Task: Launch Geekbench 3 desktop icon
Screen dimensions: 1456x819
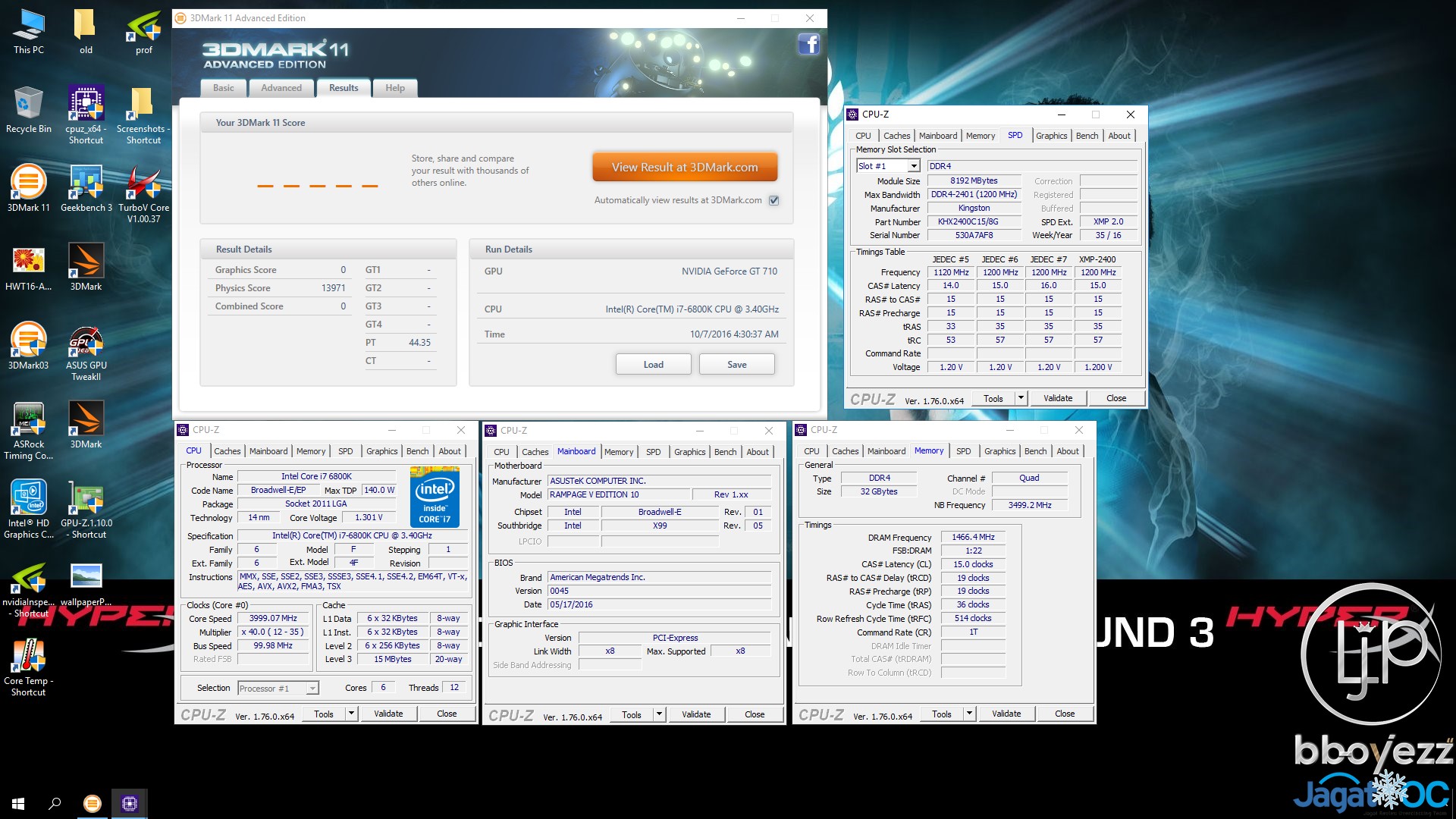Action: click(x=86, y=188)
